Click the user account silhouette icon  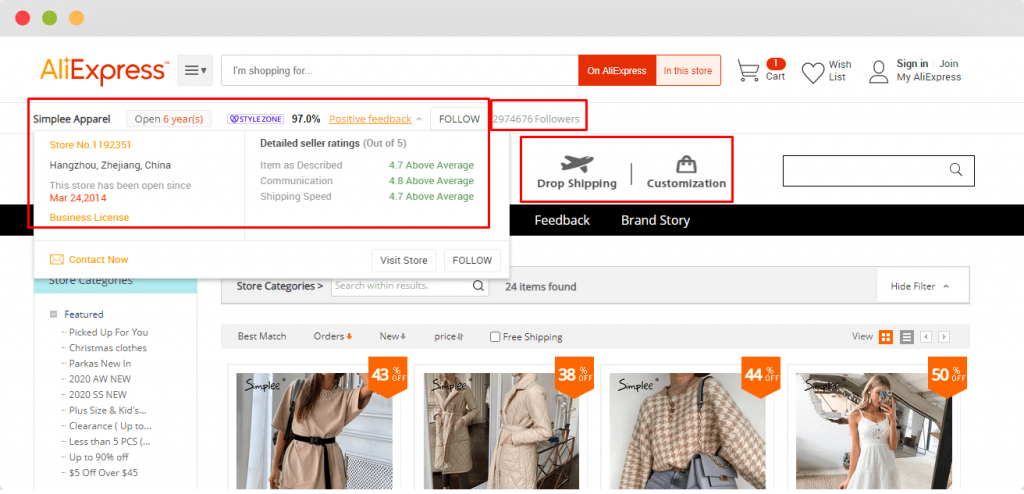point(878,71)
